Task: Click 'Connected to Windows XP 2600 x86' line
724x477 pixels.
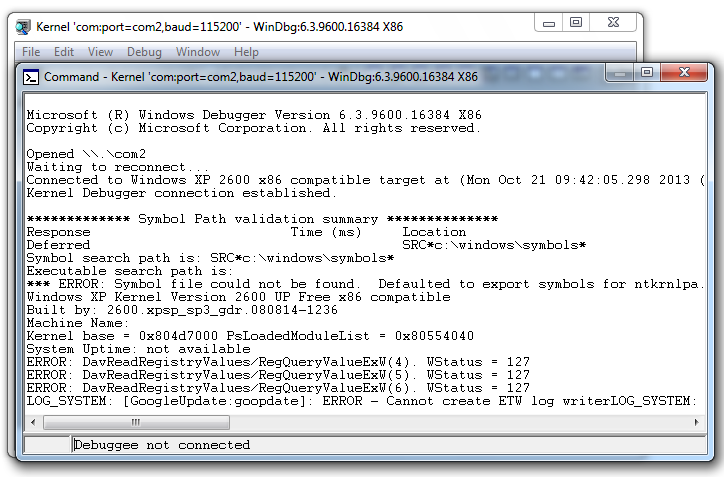Action: tap(365, 180)
